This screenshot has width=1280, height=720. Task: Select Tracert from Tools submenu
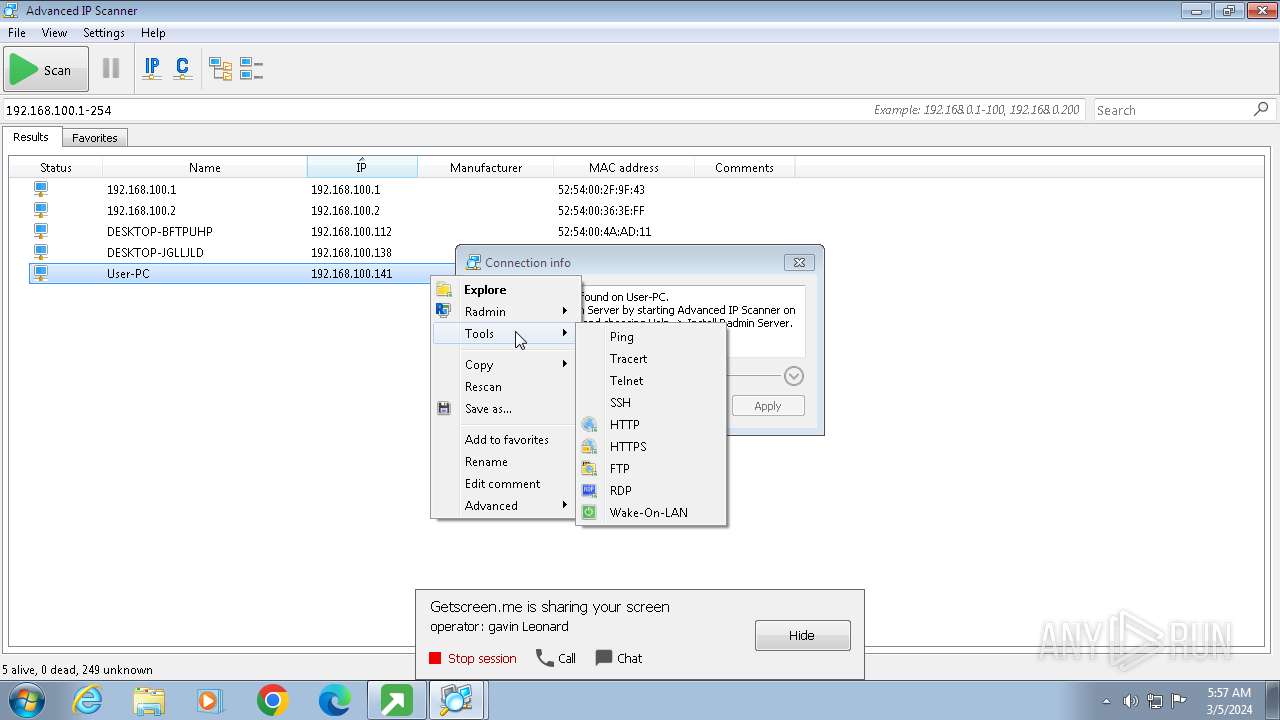(651, 358)
